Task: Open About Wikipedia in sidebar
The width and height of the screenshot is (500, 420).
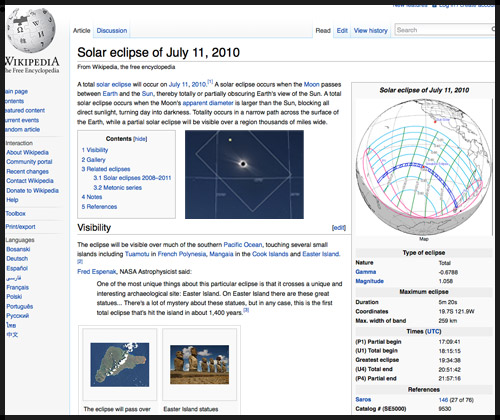Action: [27, 152]
